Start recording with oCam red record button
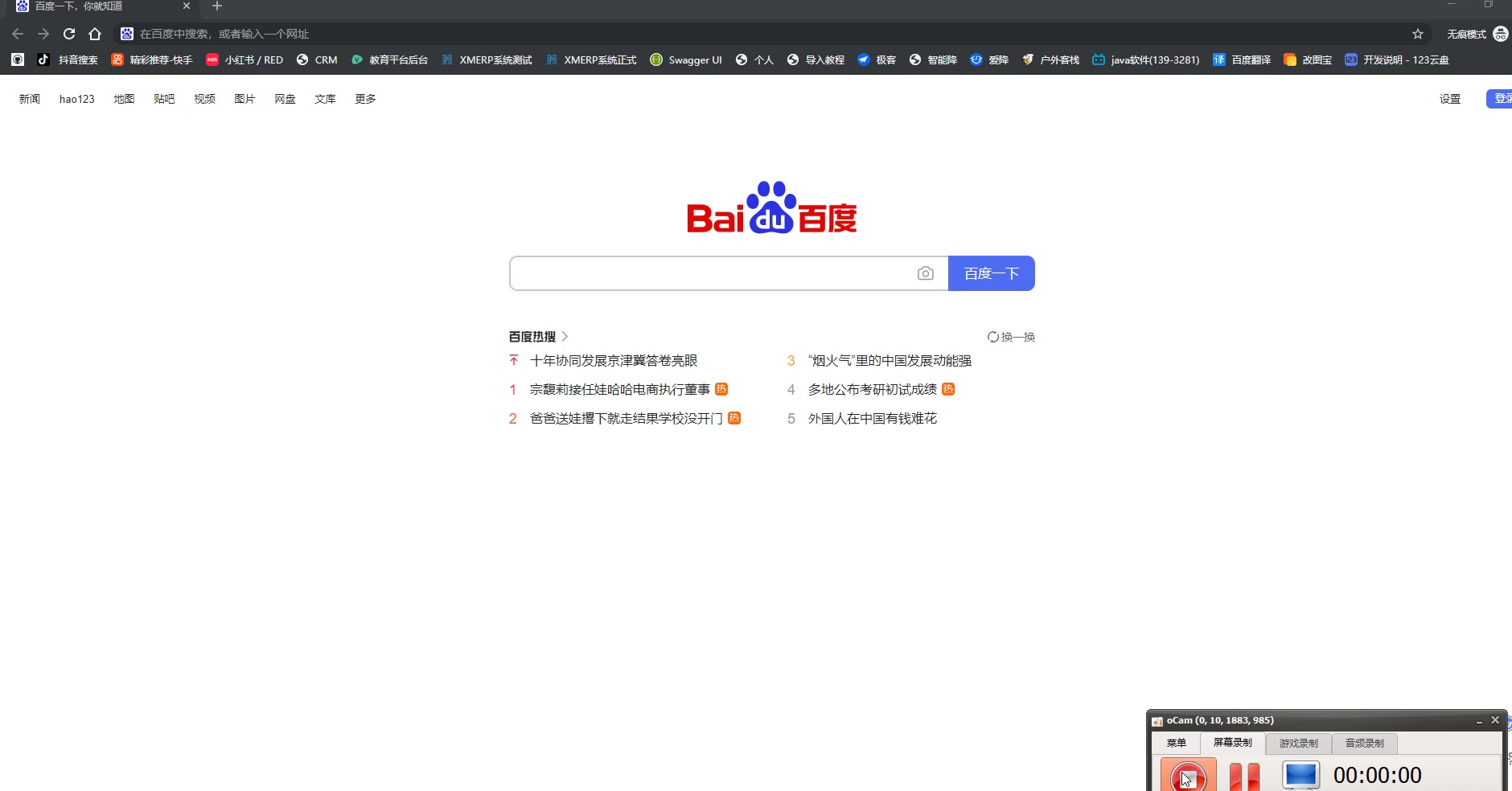Screen dimensions: 1512x791 [1188, 777]
